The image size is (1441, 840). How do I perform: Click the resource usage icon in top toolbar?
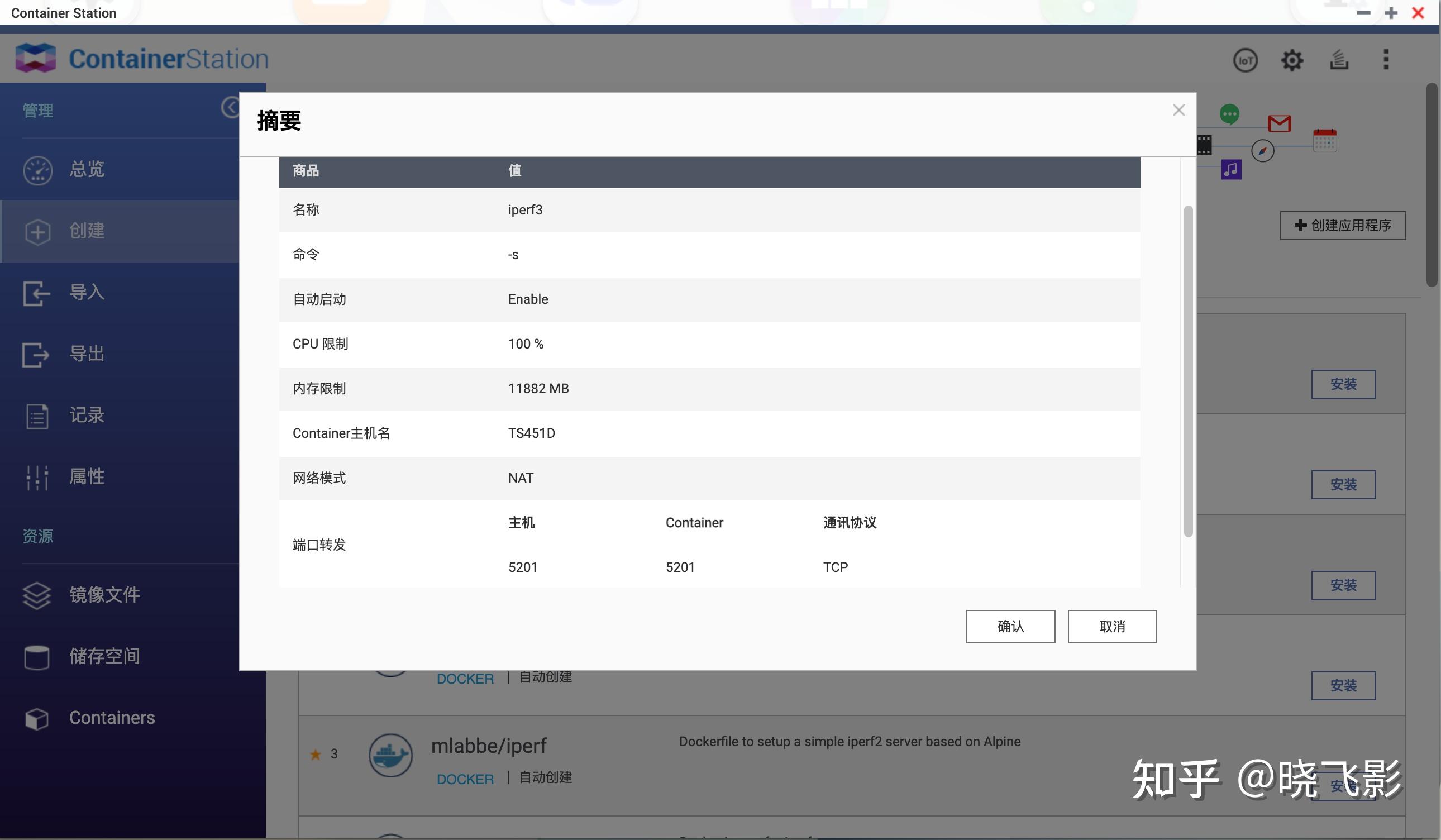(1339, 59)
